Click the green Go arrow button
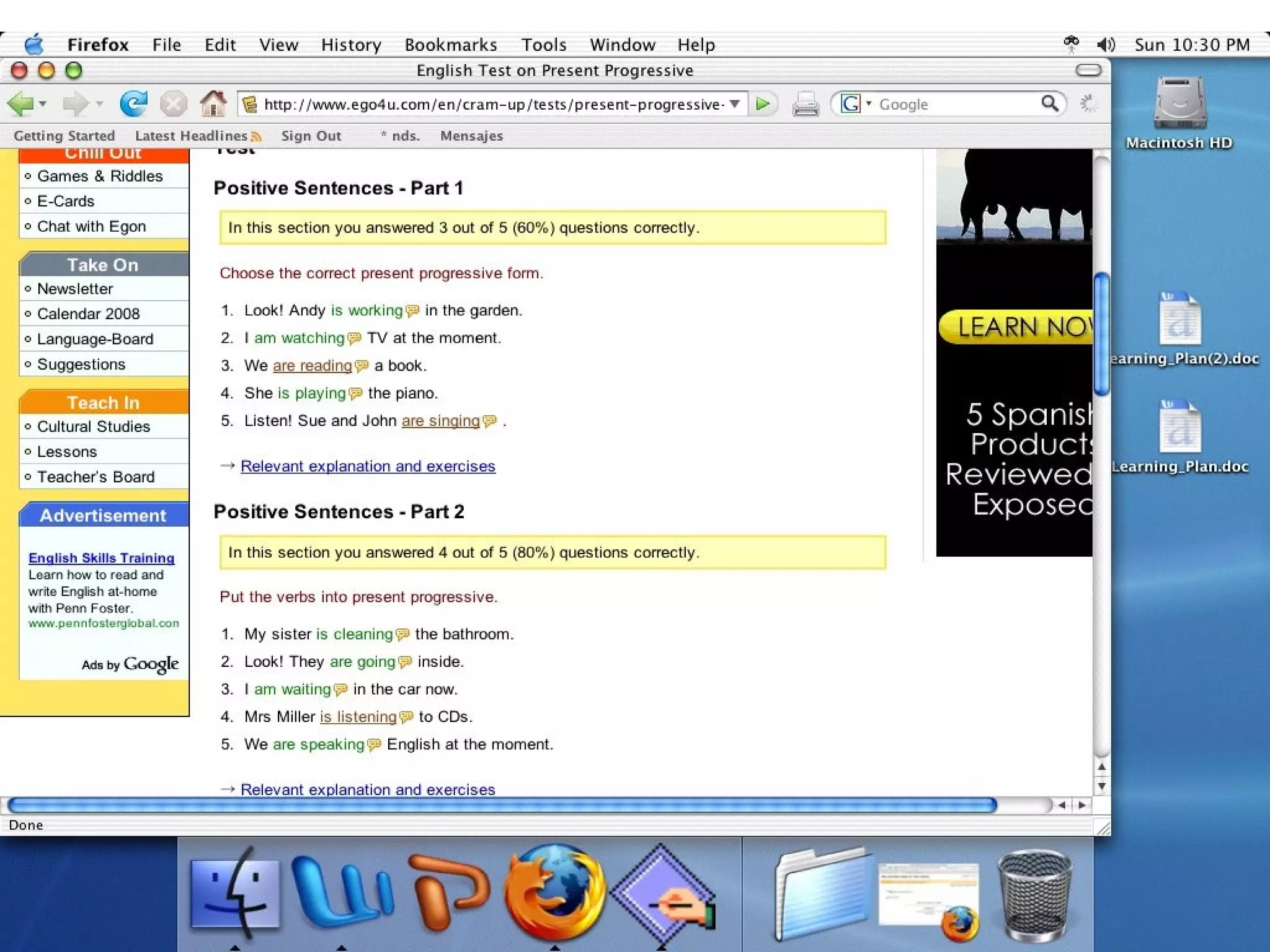Screen dimensions: 1270x952 coord(763,104)
